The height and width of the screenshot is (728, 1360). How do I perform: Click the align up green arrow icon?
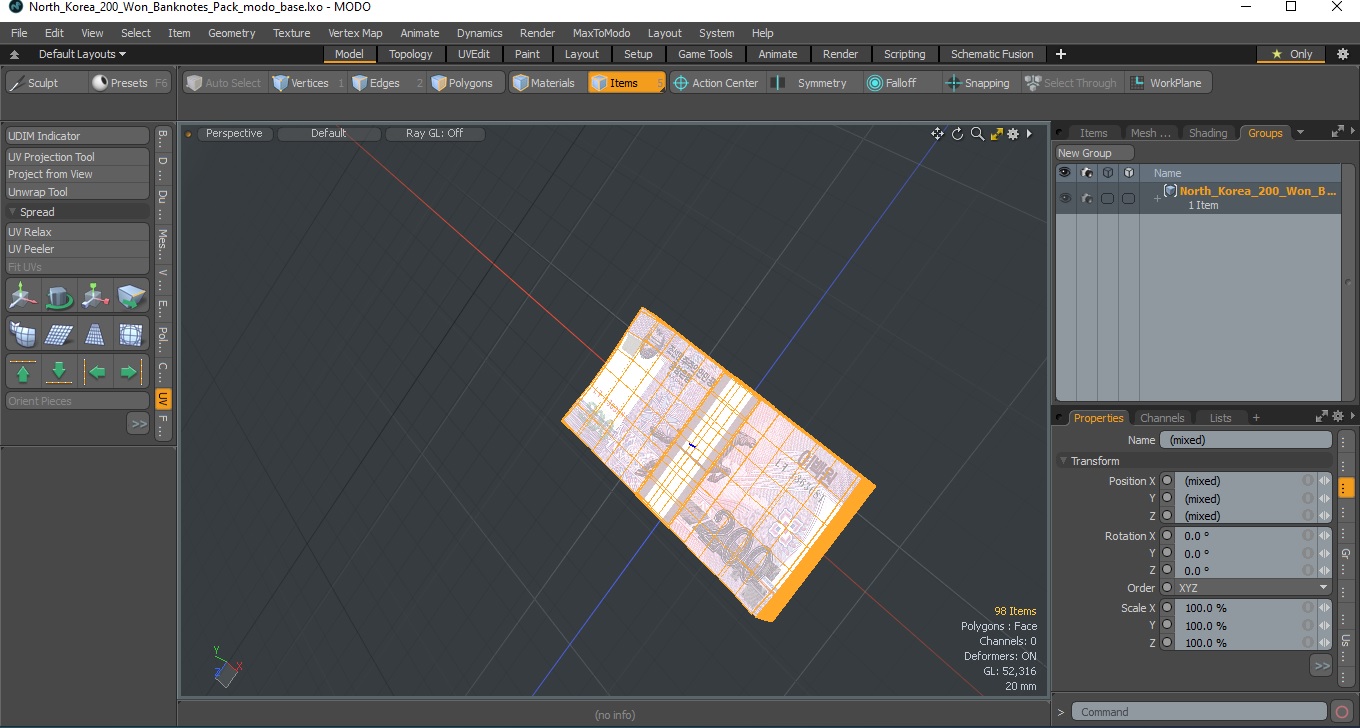[x=23, y=371]
